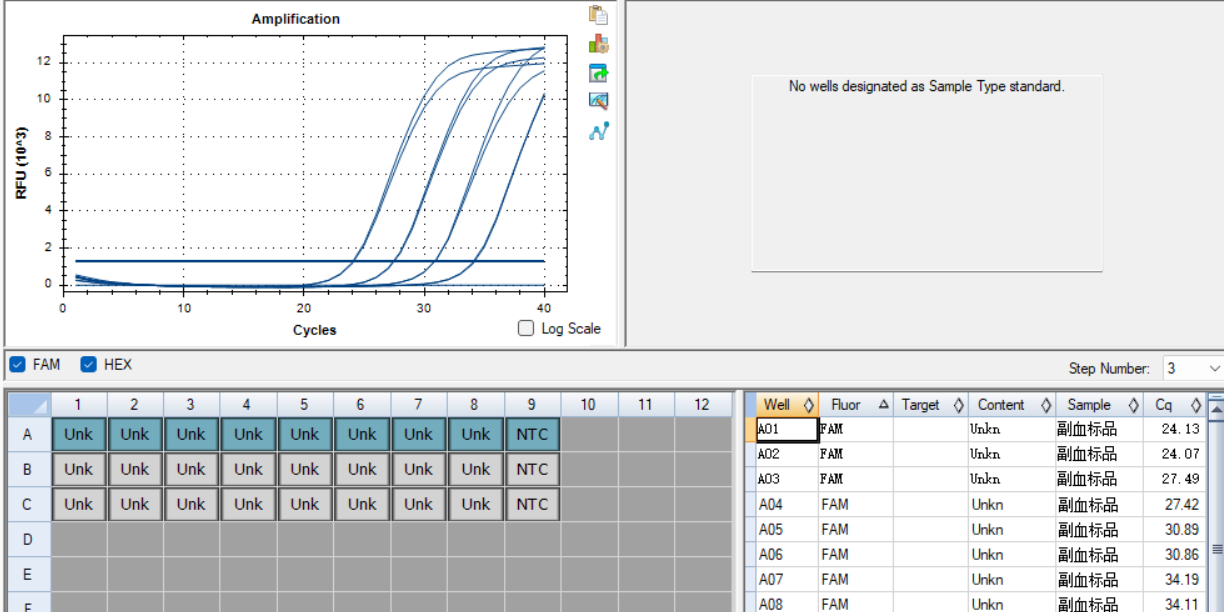Select well B9 NTC in plate
The width and height of the screenshot is (1224, 612).
click(x=532, y=469)
